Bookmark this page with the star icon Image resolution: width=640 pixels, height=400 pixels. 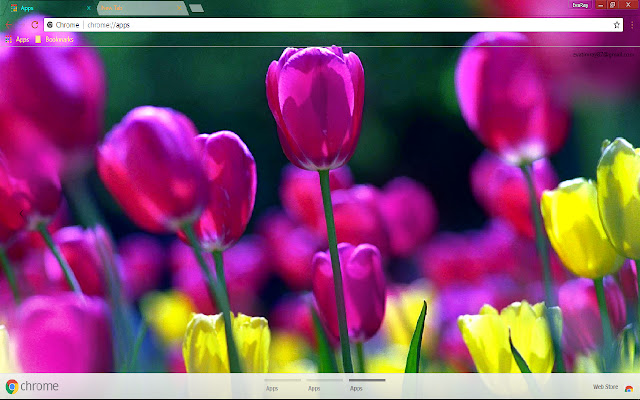pos(616,25)
